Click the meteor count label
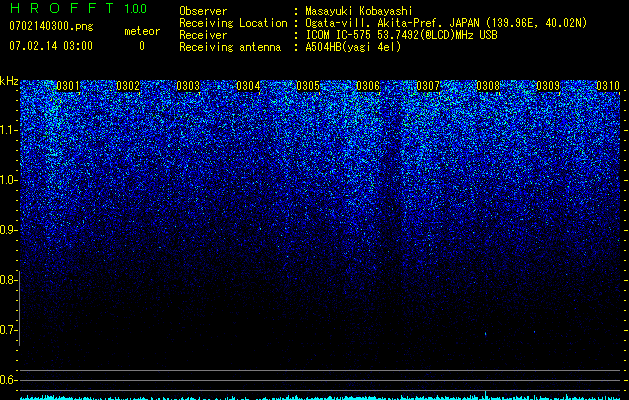The height and width of the screenshot is (400, 629). [x=142, y=31]
